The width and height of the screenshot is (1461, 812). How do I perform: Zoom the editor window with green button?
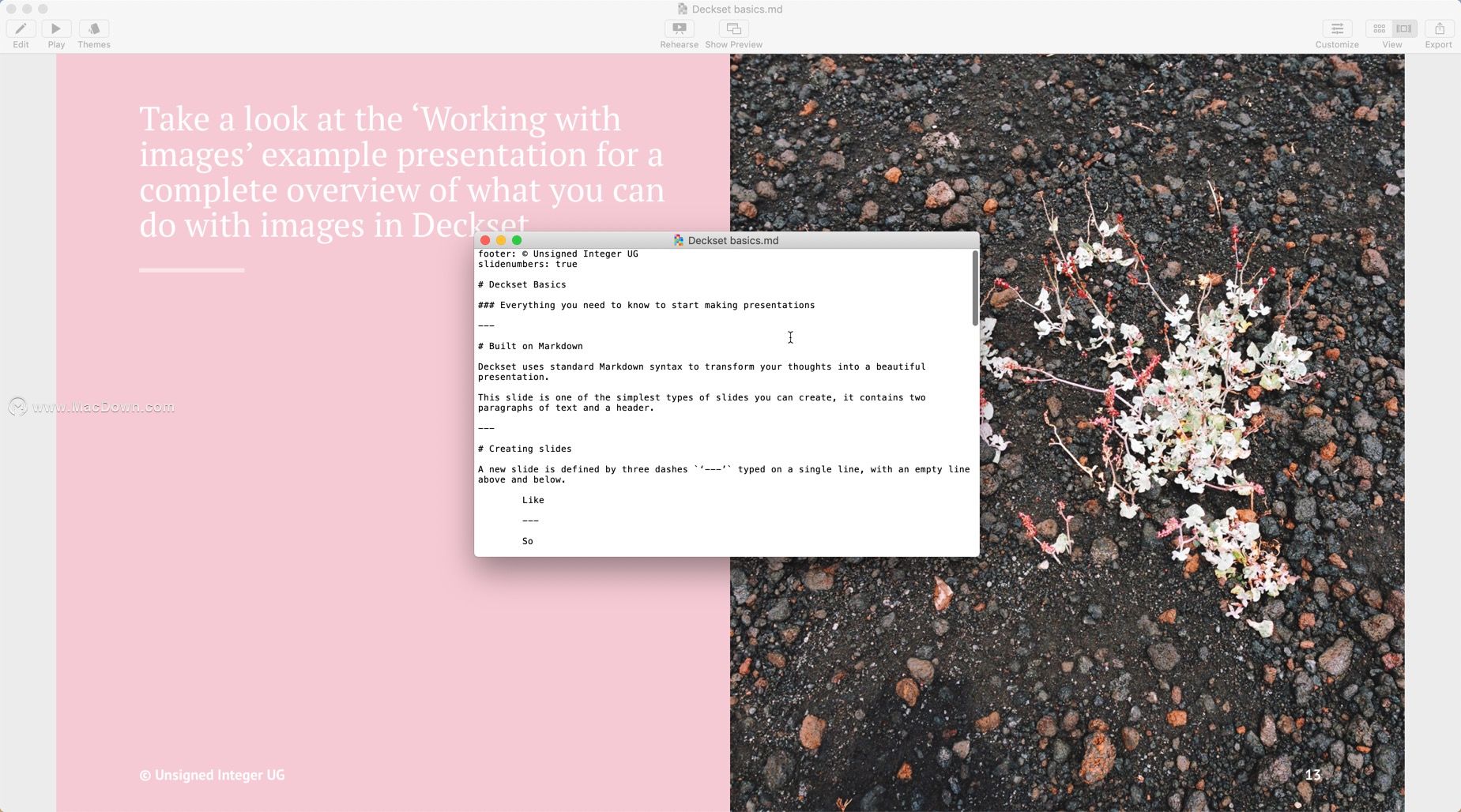coord(517,240)
